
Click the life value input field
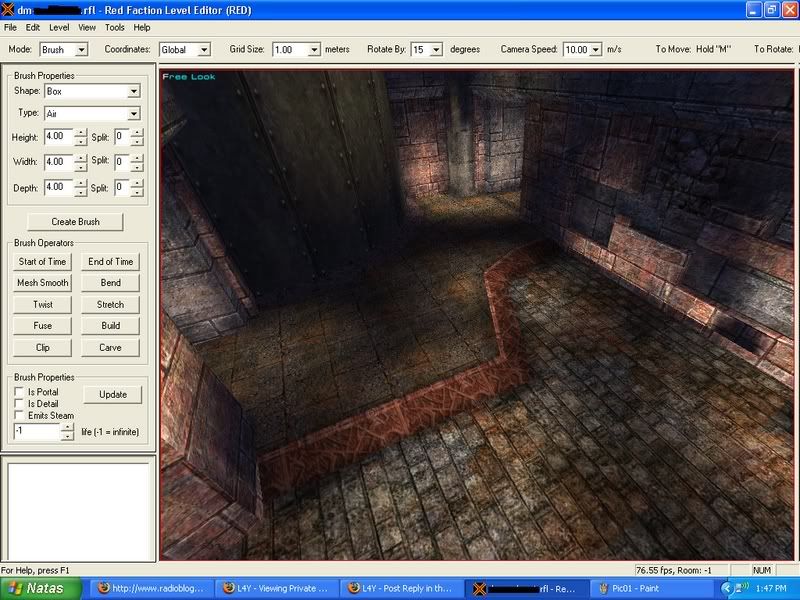click(x=37, y=432)
